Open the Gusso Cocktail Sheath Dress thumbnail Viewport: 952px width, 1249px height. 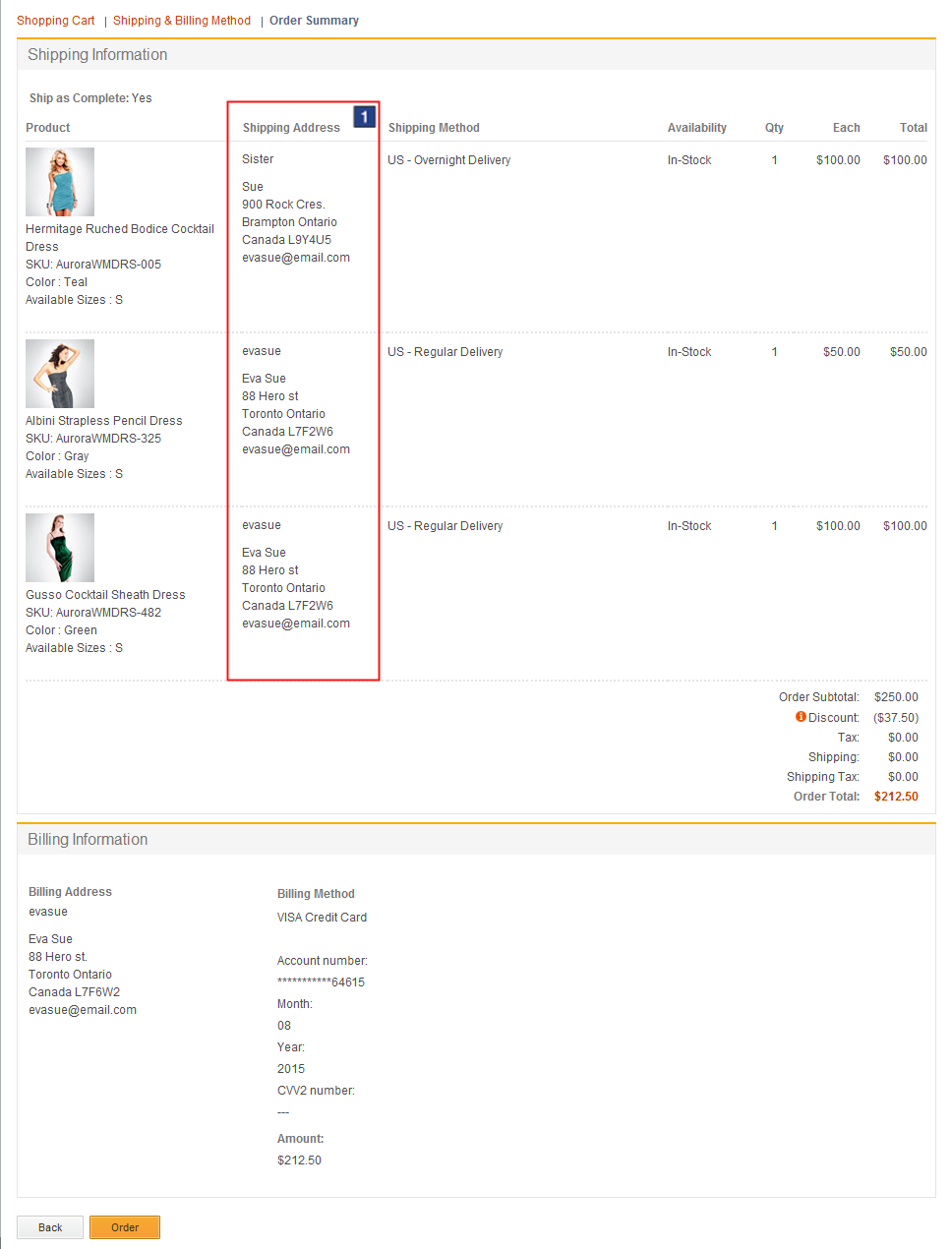coord(59,547)
